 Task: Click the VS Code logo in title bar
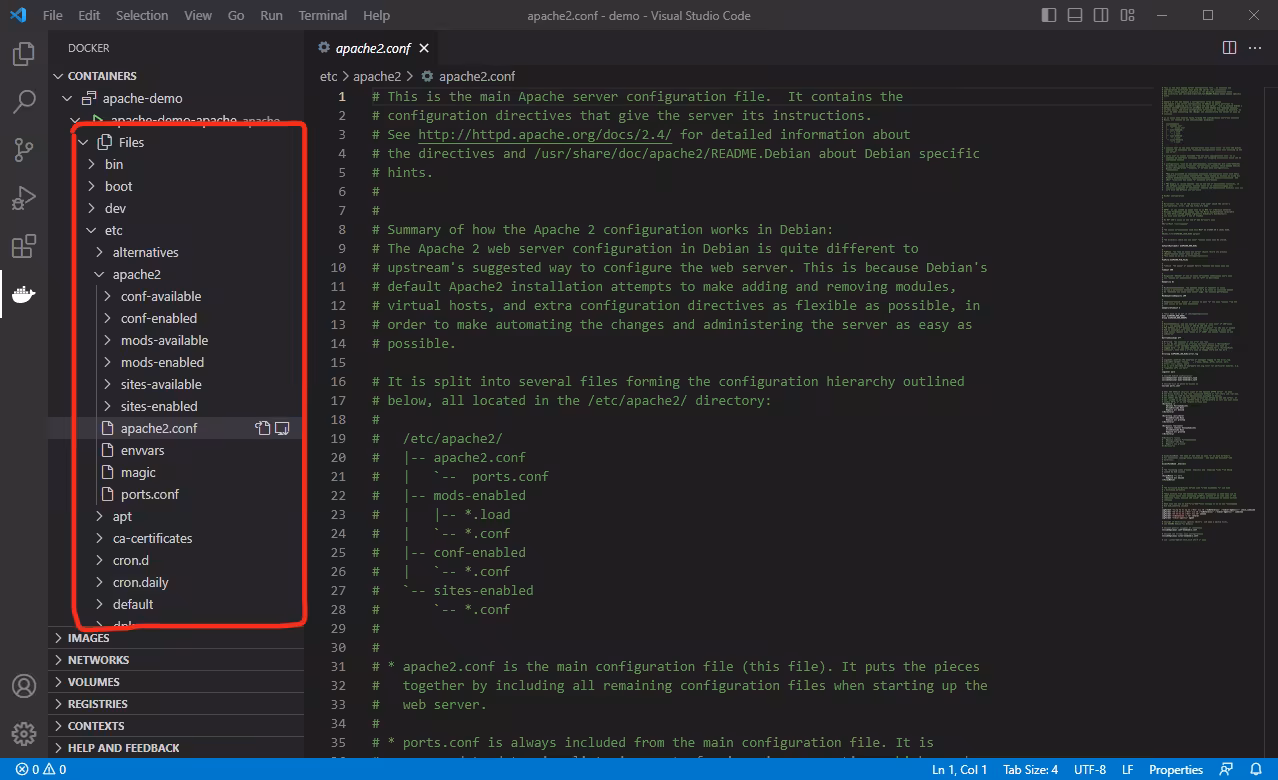pos(18,15)
